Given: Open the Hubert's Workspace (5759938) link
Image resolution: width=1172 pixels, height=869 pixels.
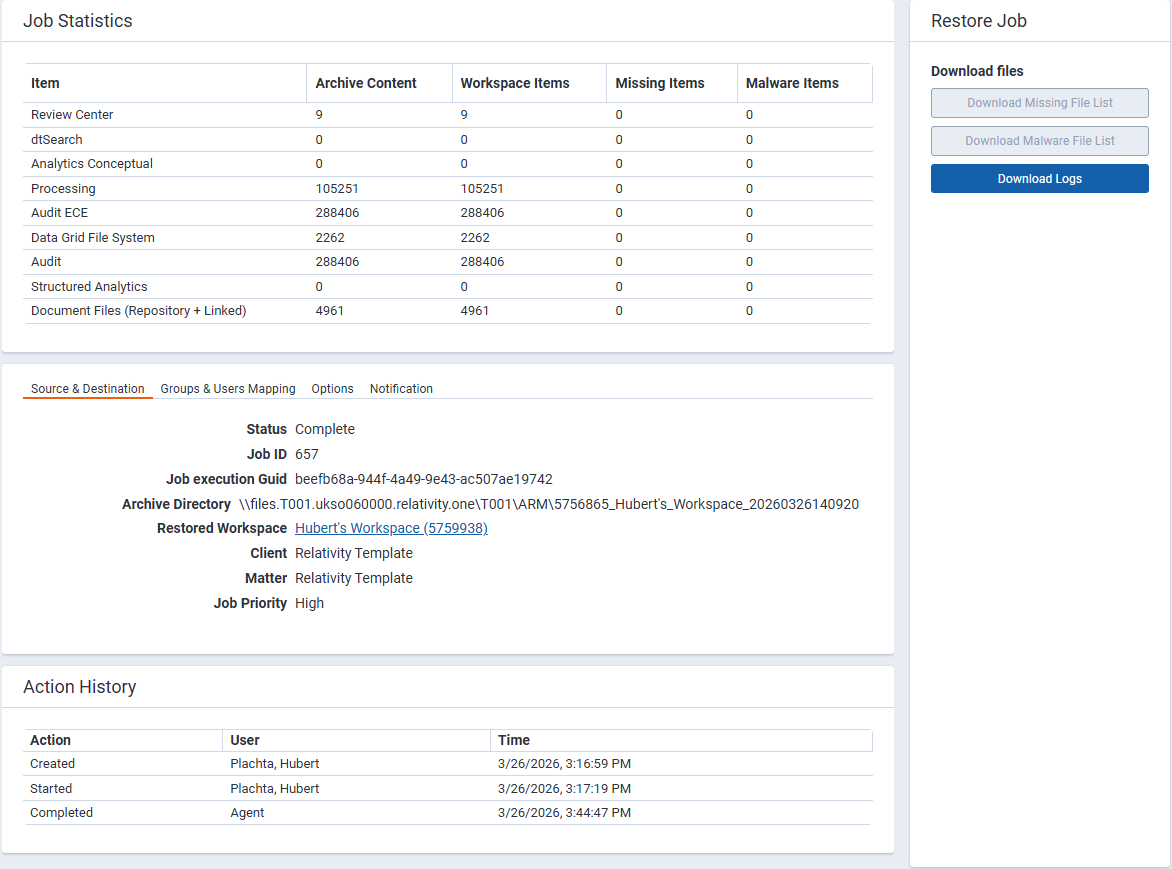Looking at the screenshot, I should [x=391, y=528].
